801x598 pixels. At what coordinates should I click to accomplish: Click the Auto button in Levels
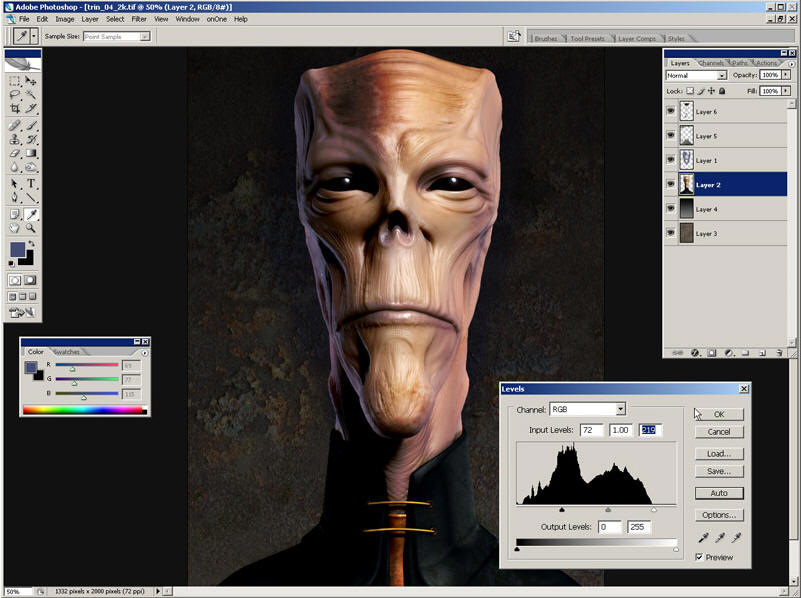(719, 493)
